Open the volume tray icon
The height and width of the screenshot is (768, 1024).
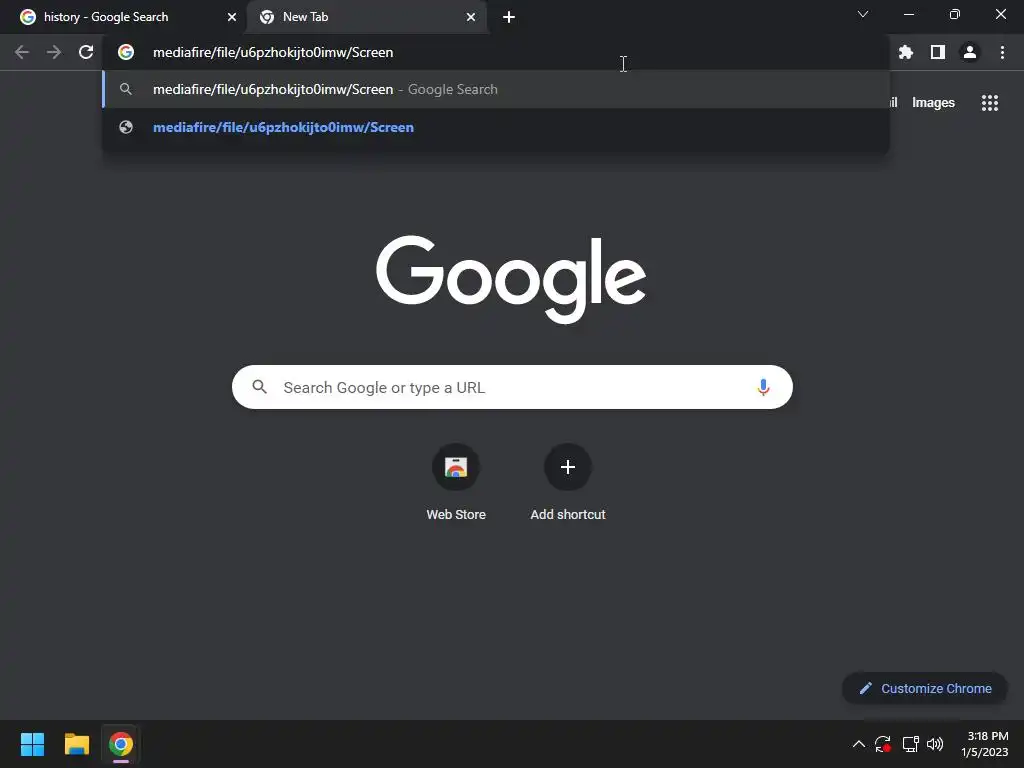(x=935, y=744)
